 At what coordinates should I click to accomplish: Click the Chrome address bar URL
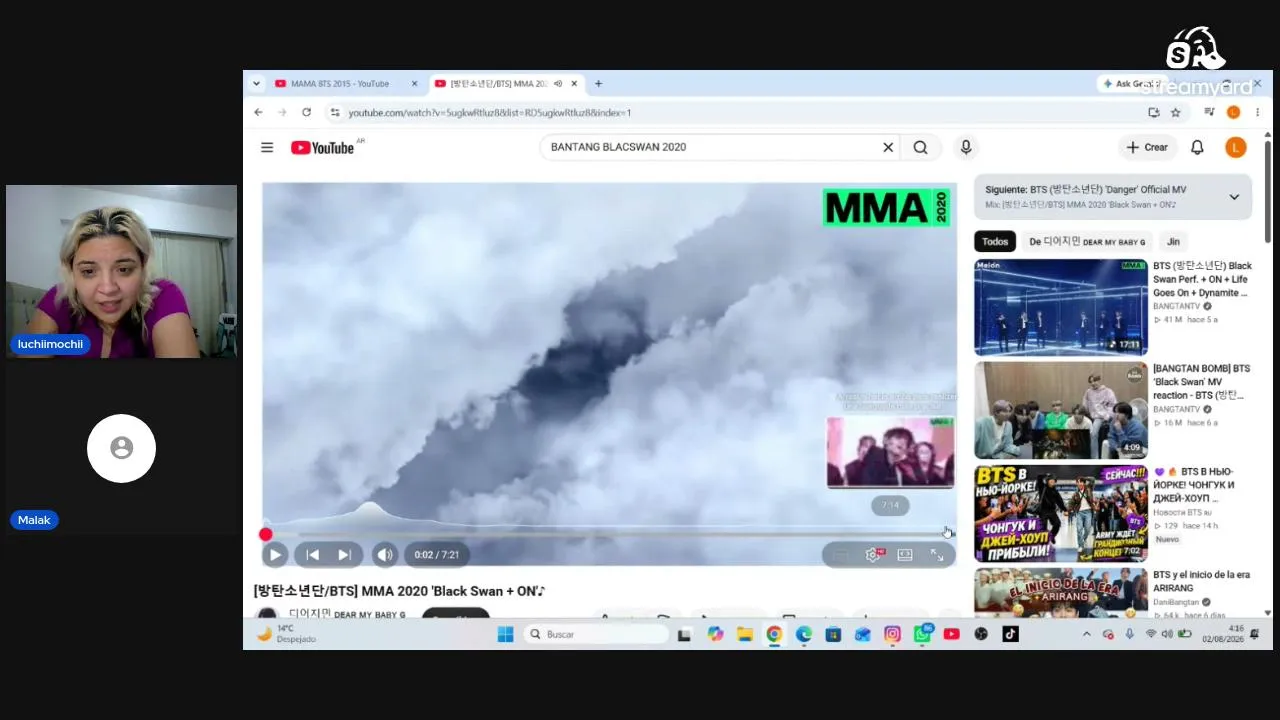(490, 113)
